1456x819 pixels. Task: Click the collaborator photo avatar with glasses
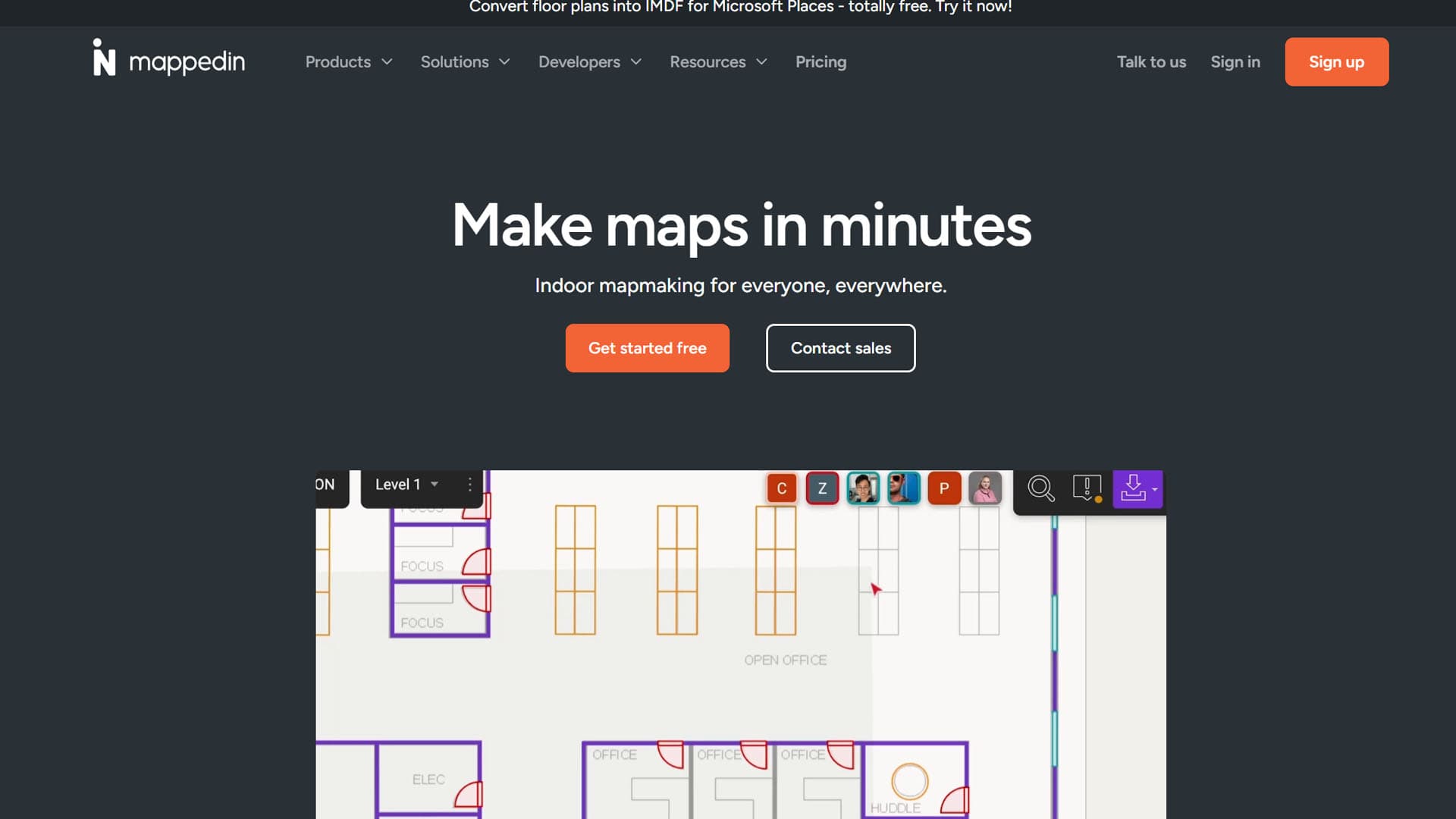pyautogui.click(x=863, y=488)
